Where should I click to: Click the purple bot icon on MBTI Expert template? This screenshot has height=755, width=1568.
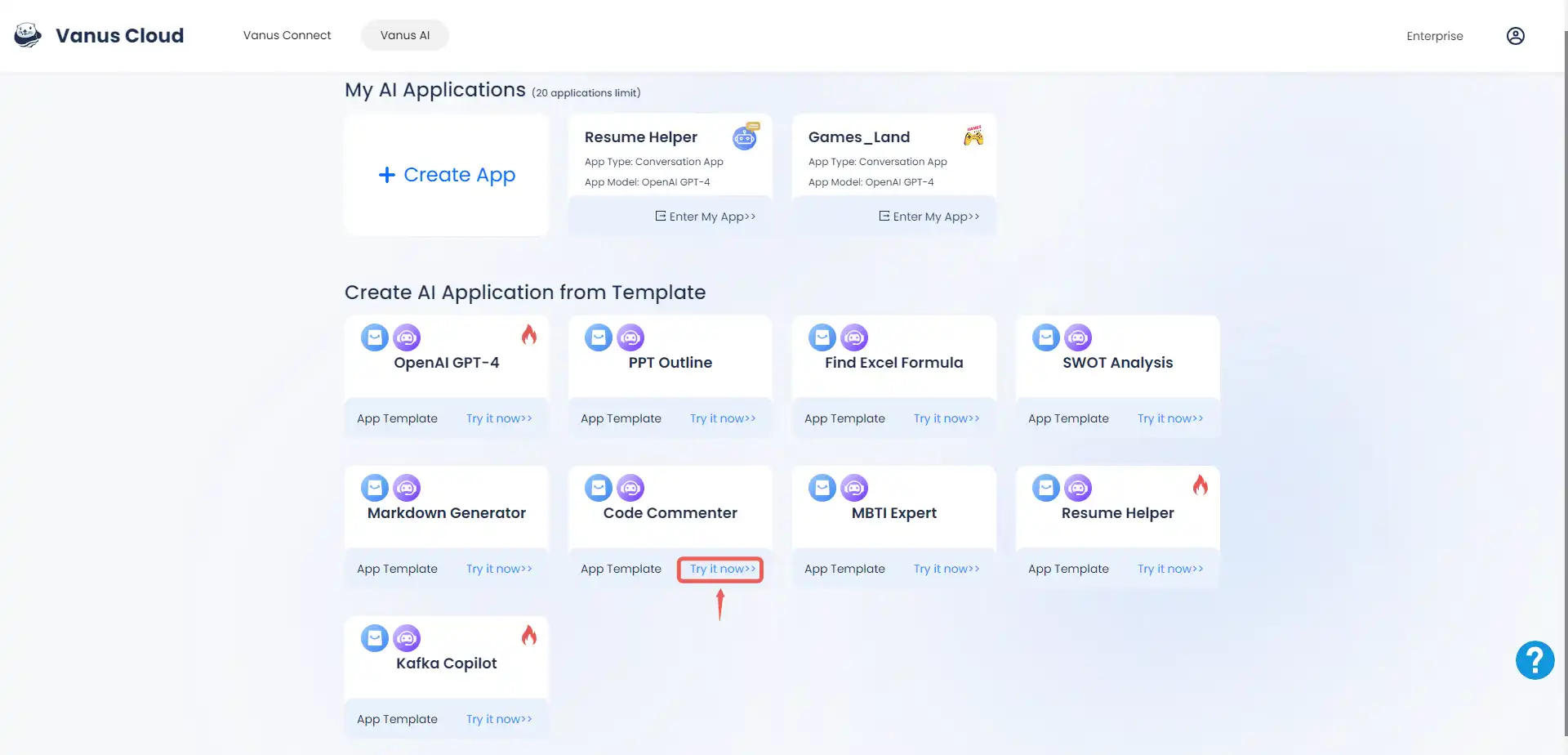(854, 488)
